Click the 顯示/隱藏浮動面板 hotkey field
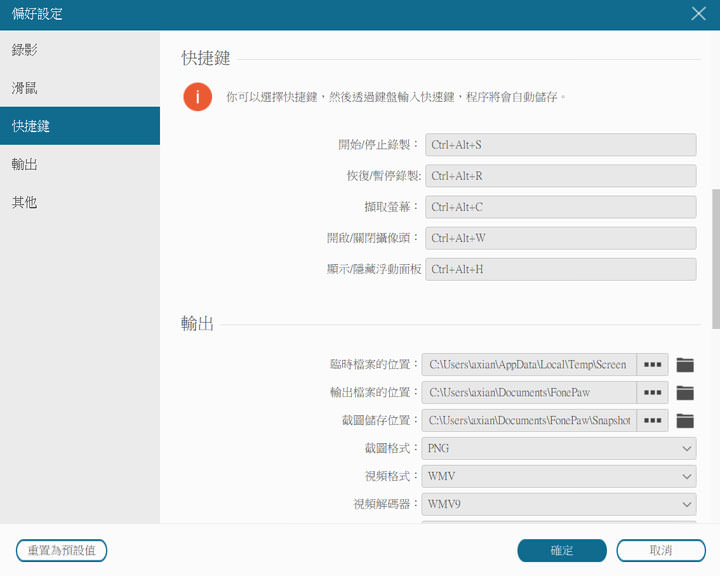Image resolution: width=720 pixels, height=576 pixels. coord(561,269)
